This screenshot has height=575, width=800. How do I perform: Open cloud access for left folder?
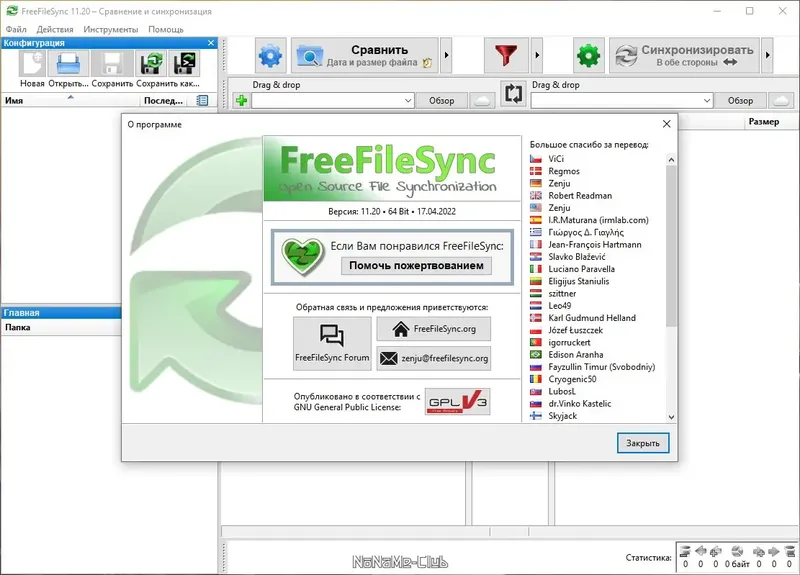(x=482, y=101)
